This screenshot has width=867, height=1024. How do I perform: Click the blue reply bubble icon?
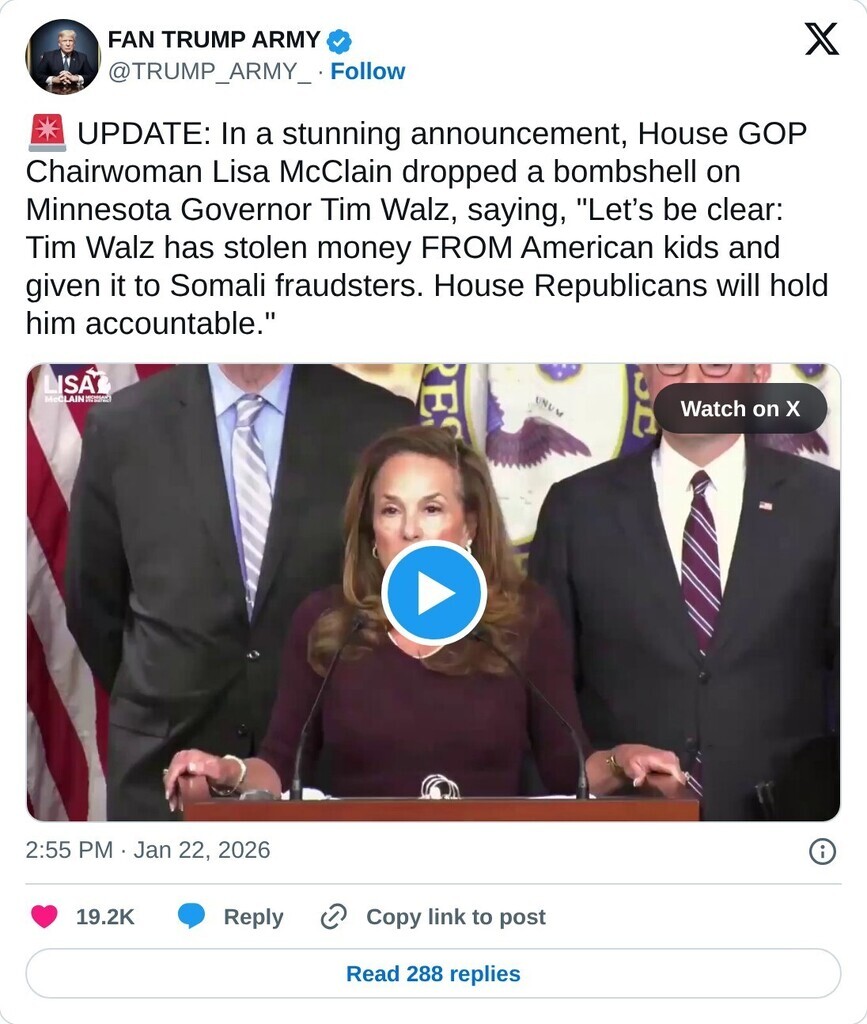pyautogui.click(x=191, y=916)
